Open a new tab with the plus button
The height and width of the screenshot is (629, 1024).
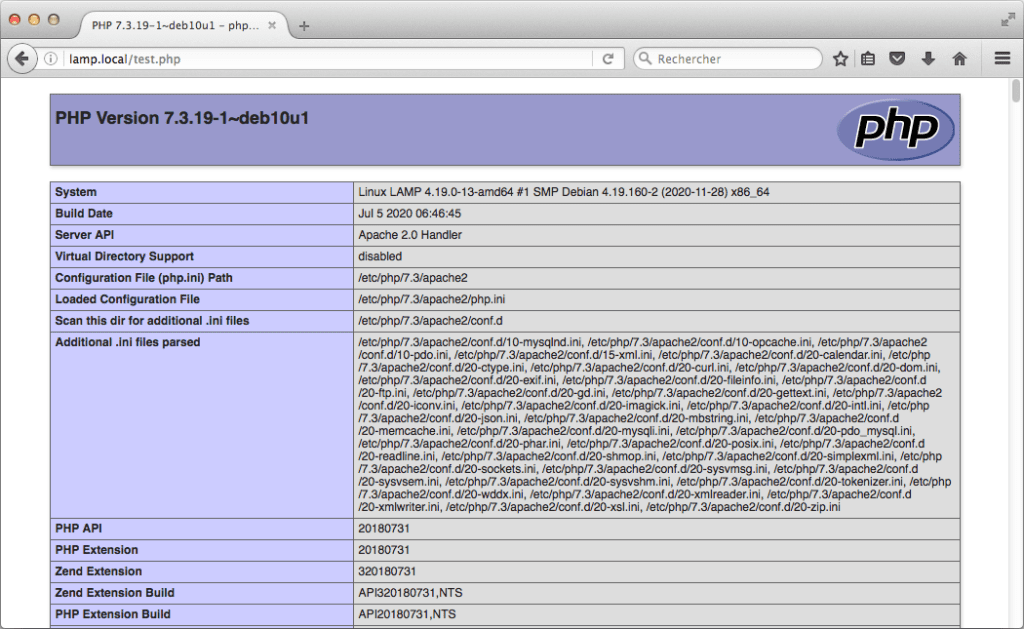click(x=303, y=27)
